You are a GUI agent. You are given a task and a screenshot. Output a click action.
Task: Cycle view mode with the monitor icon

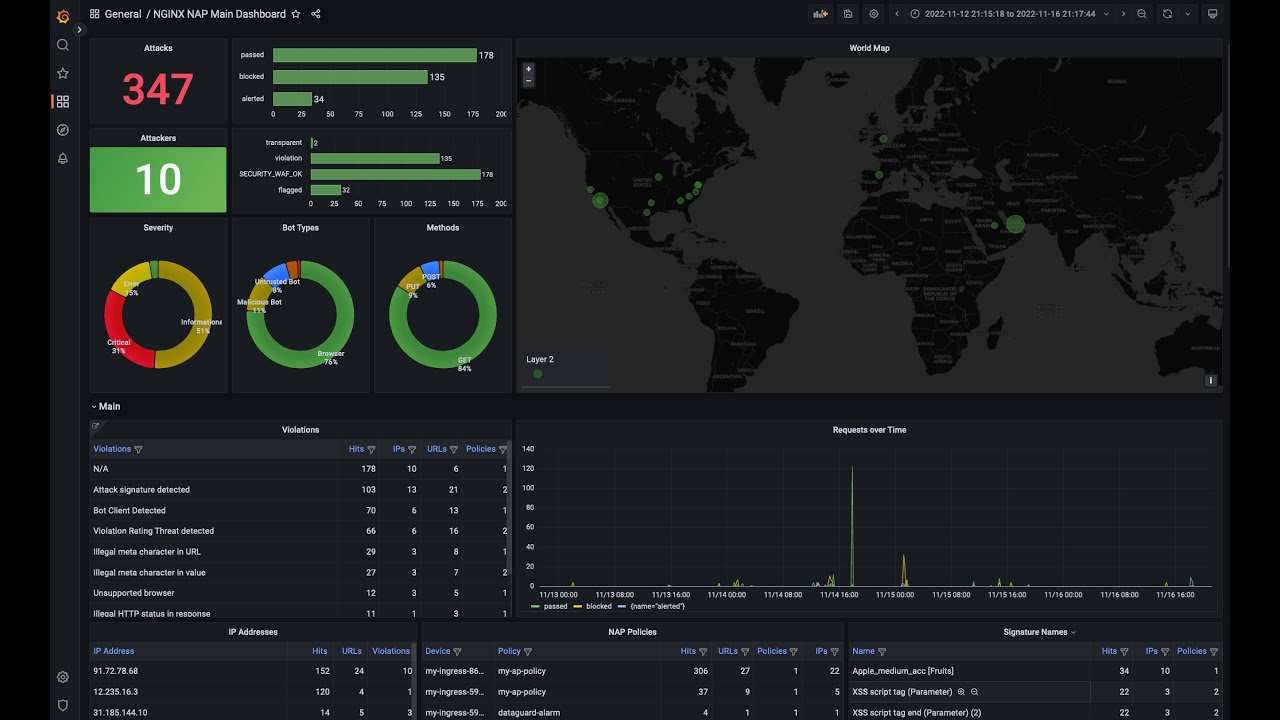(1213, 14)
